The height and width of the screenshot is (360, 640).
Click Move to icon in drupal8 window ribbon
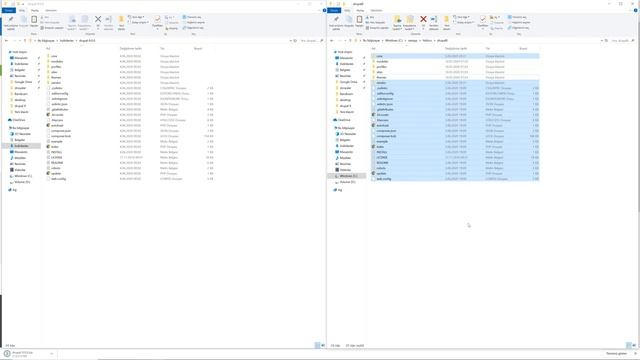[x=397, y=22]
